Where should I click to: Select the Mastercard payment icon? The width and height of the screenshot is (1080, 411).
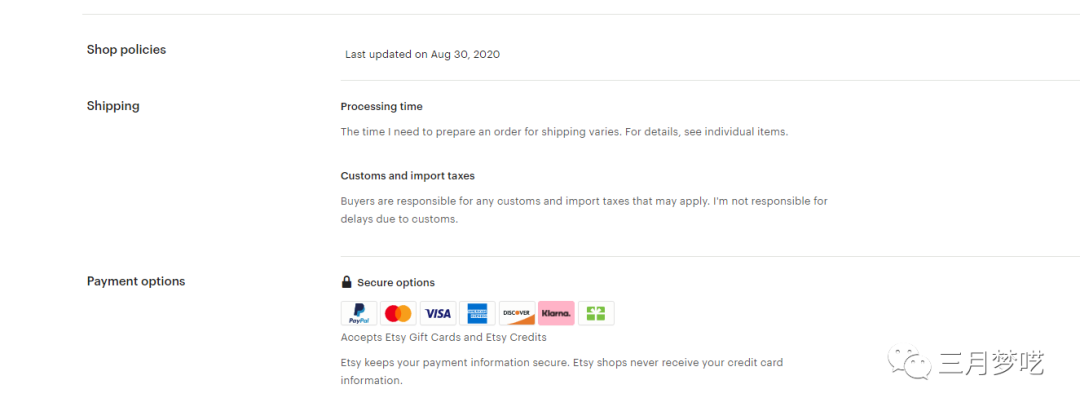pyautogui.click(x=398, y=314)
